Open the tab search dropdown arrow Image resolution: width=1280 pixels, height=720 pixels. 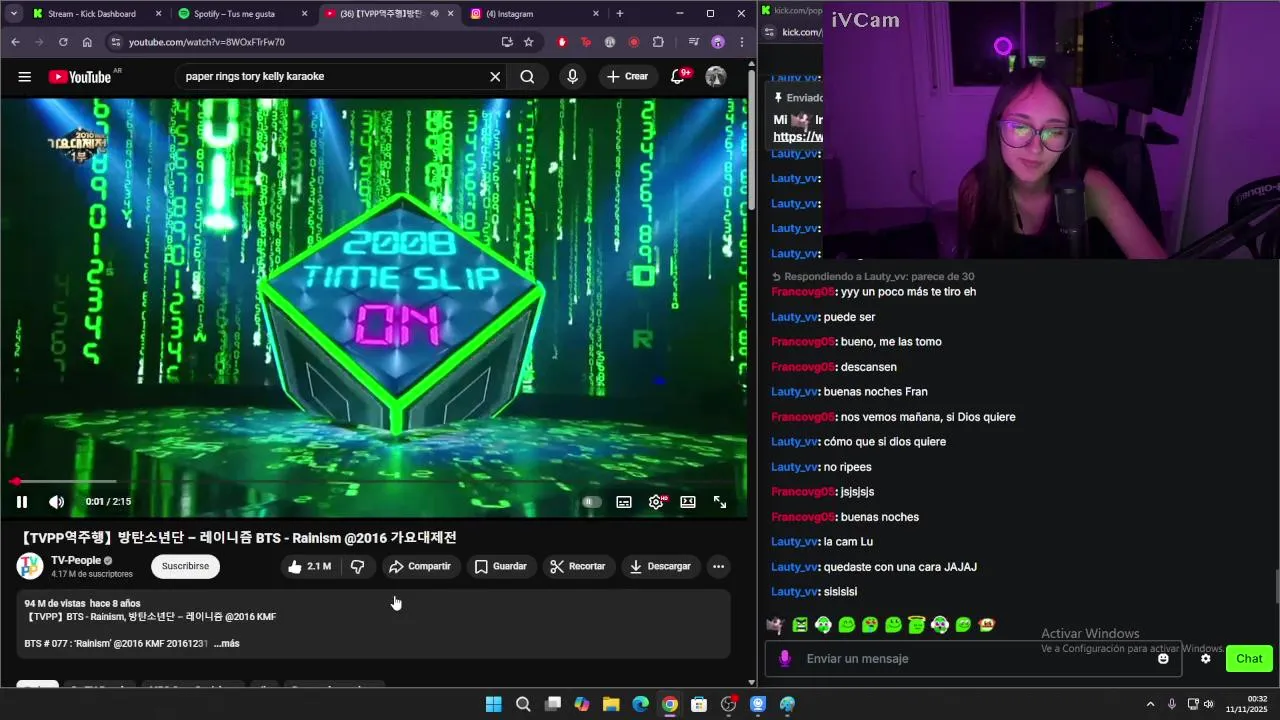pos(13,14)
